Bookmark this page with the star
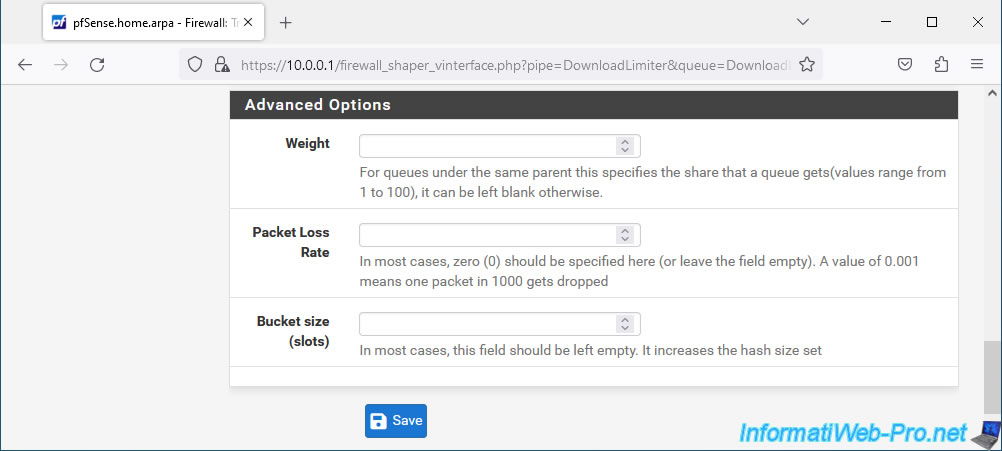This screenshot has height=451, width=1002. point(807,65)
